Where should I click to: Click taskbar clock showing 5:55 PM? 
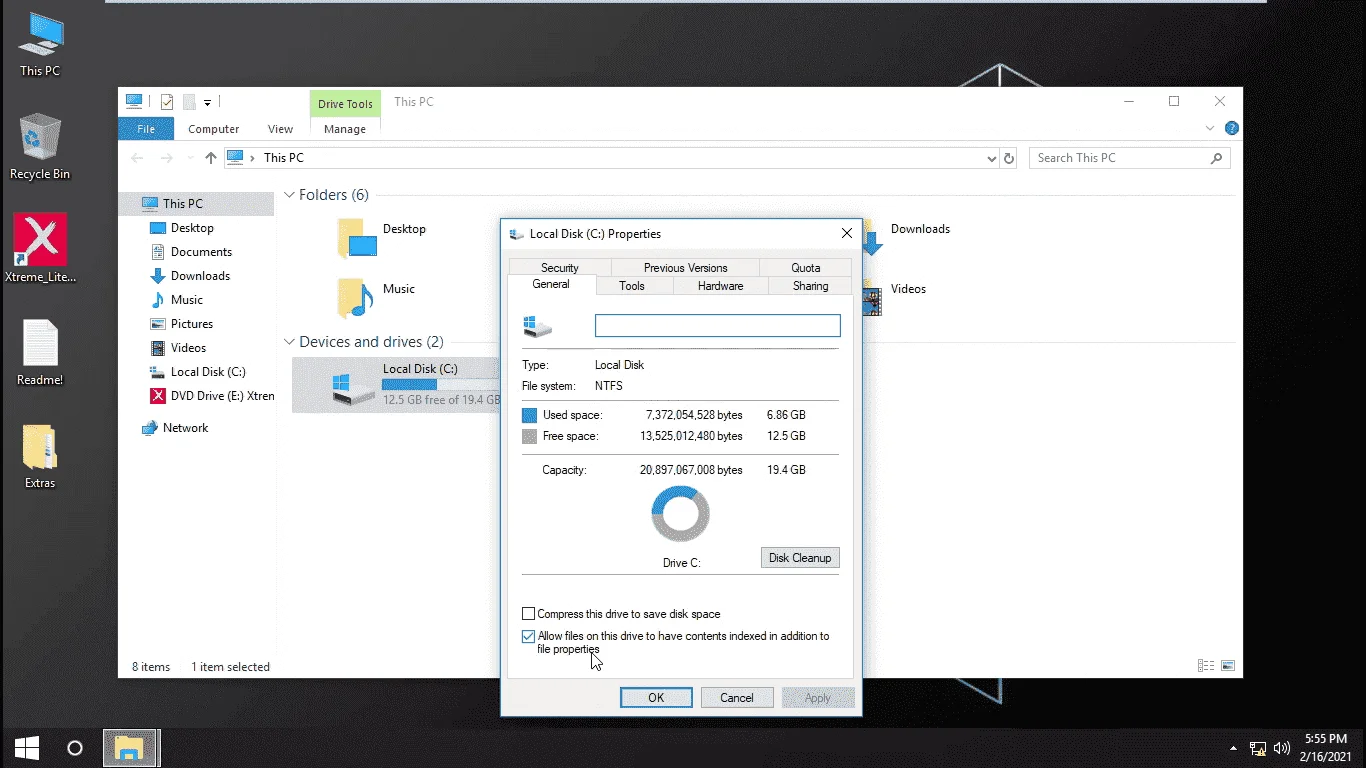coord(1325,748)
